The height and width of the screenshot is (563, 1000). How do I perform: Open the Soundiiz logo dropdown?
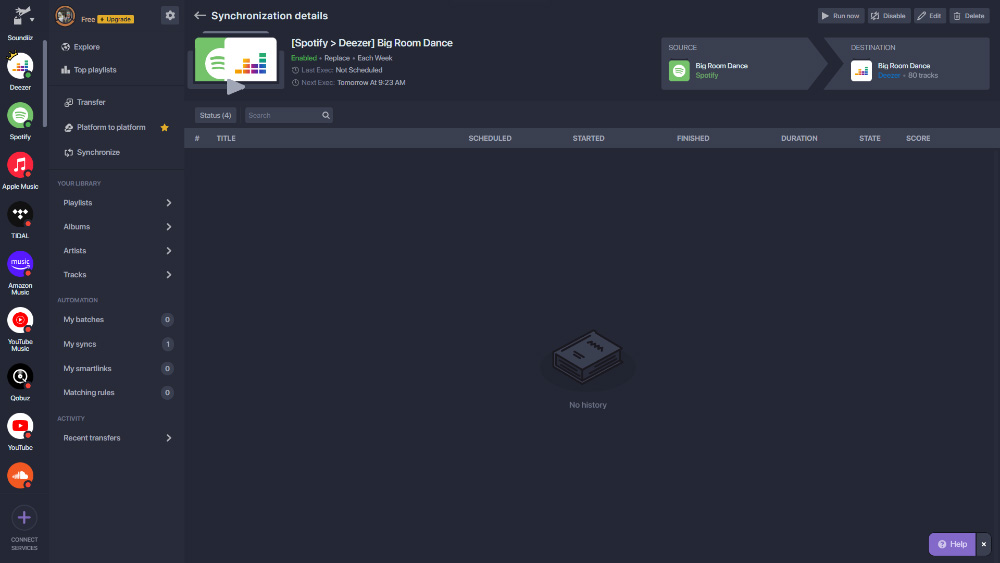pyautogui.click(x=23, y=17)
